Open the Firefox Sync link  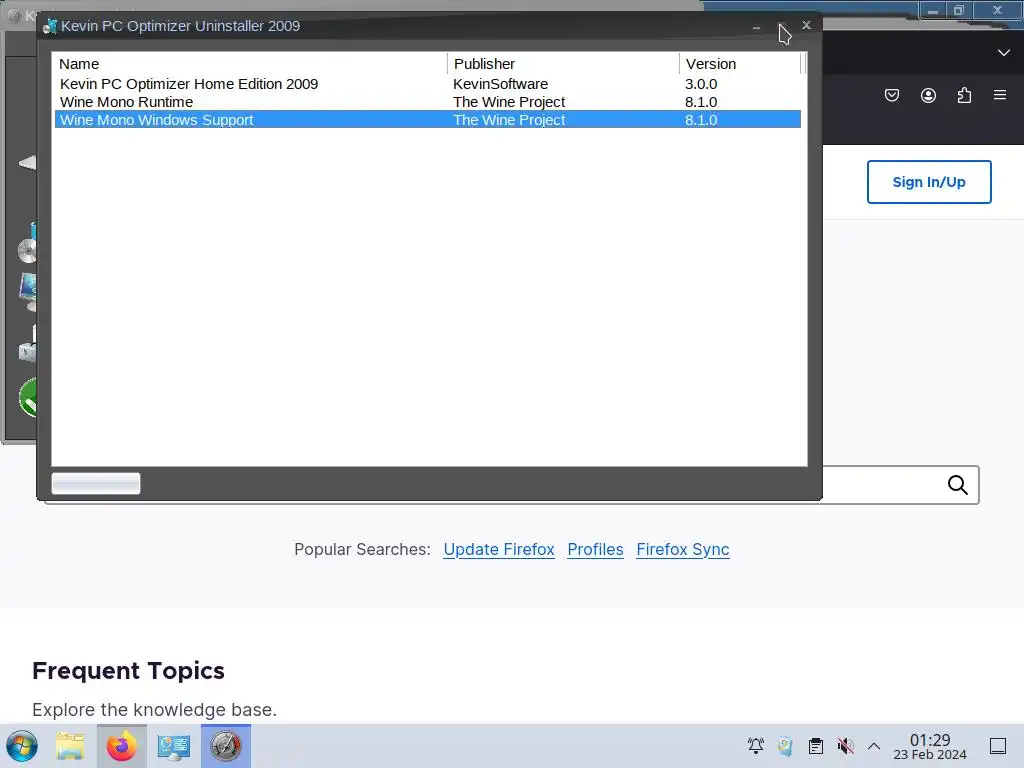tap(682, 550)
